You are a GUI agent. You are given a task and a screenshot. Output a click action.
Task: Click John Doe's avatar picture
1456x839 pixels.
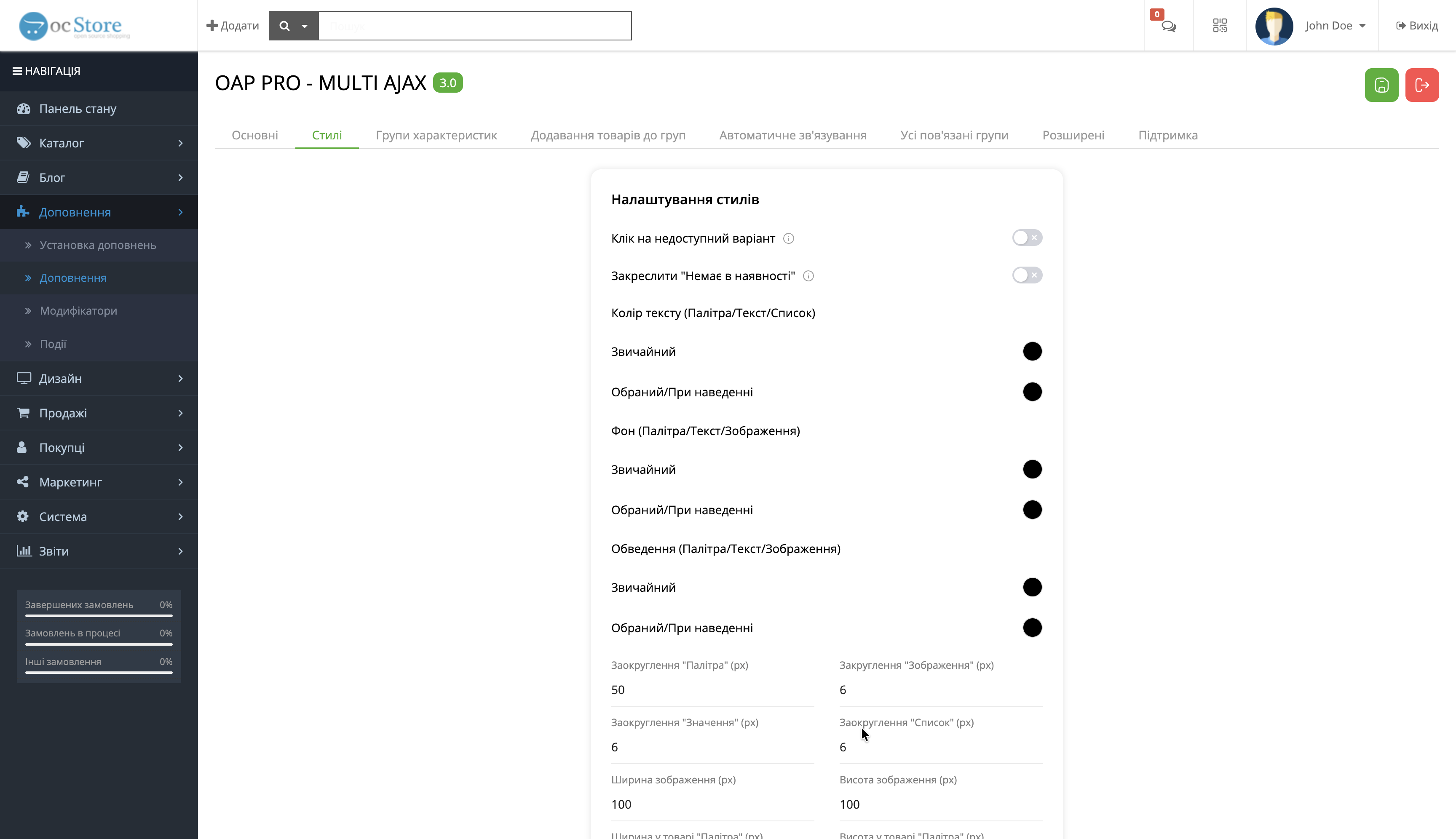tap(1274, 26)
